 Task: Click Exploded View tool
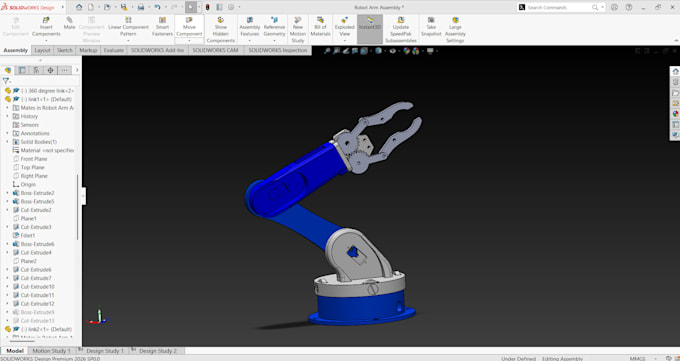344,27
